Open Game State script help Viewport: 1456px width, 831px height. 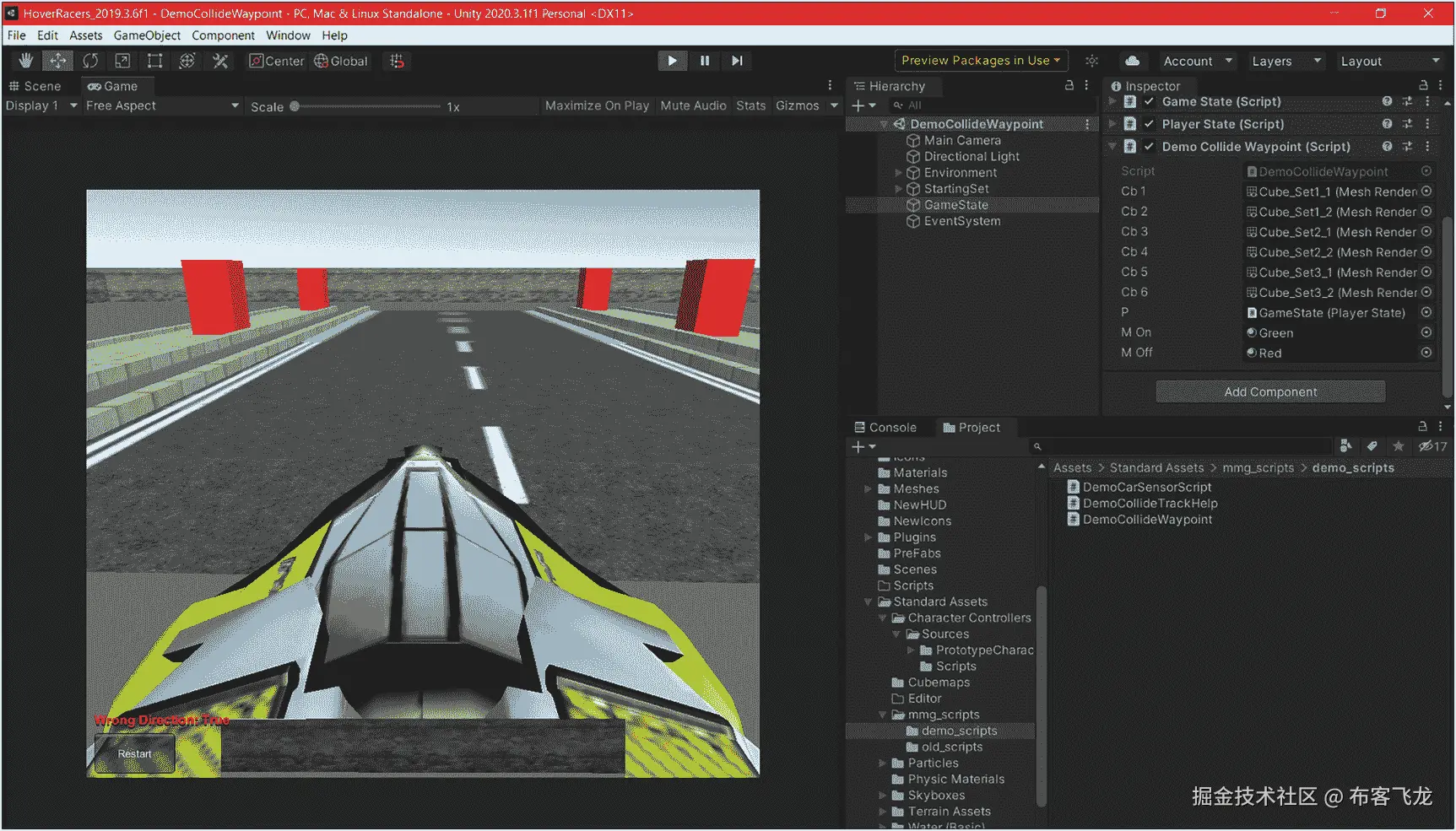1387,101
